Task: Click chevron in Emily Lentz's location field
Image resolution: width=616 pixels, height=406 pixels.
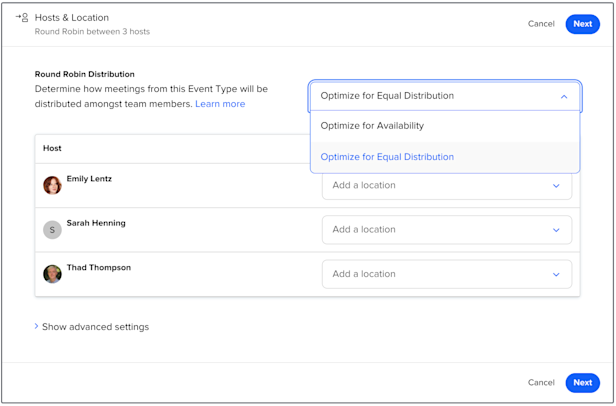Action: coord(556,186)
